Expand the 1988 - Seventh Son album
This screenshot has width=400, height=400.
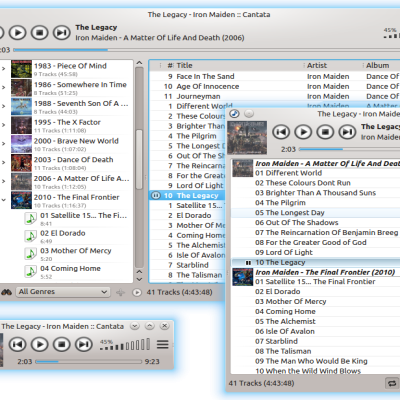tap(4, 106)
